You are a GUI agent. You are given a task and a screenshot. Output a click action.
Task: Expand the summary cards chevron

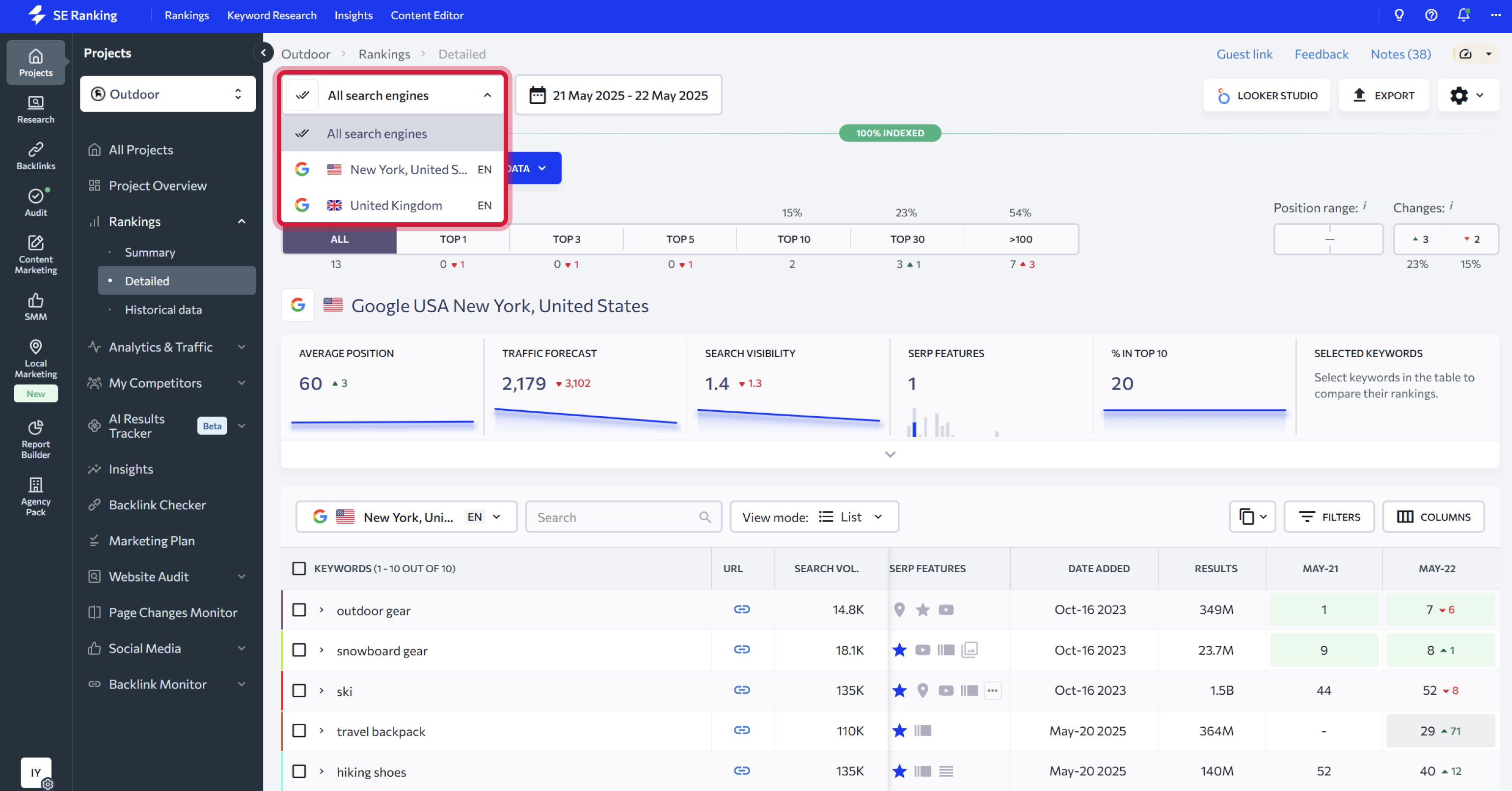click(x=890, y=455)
